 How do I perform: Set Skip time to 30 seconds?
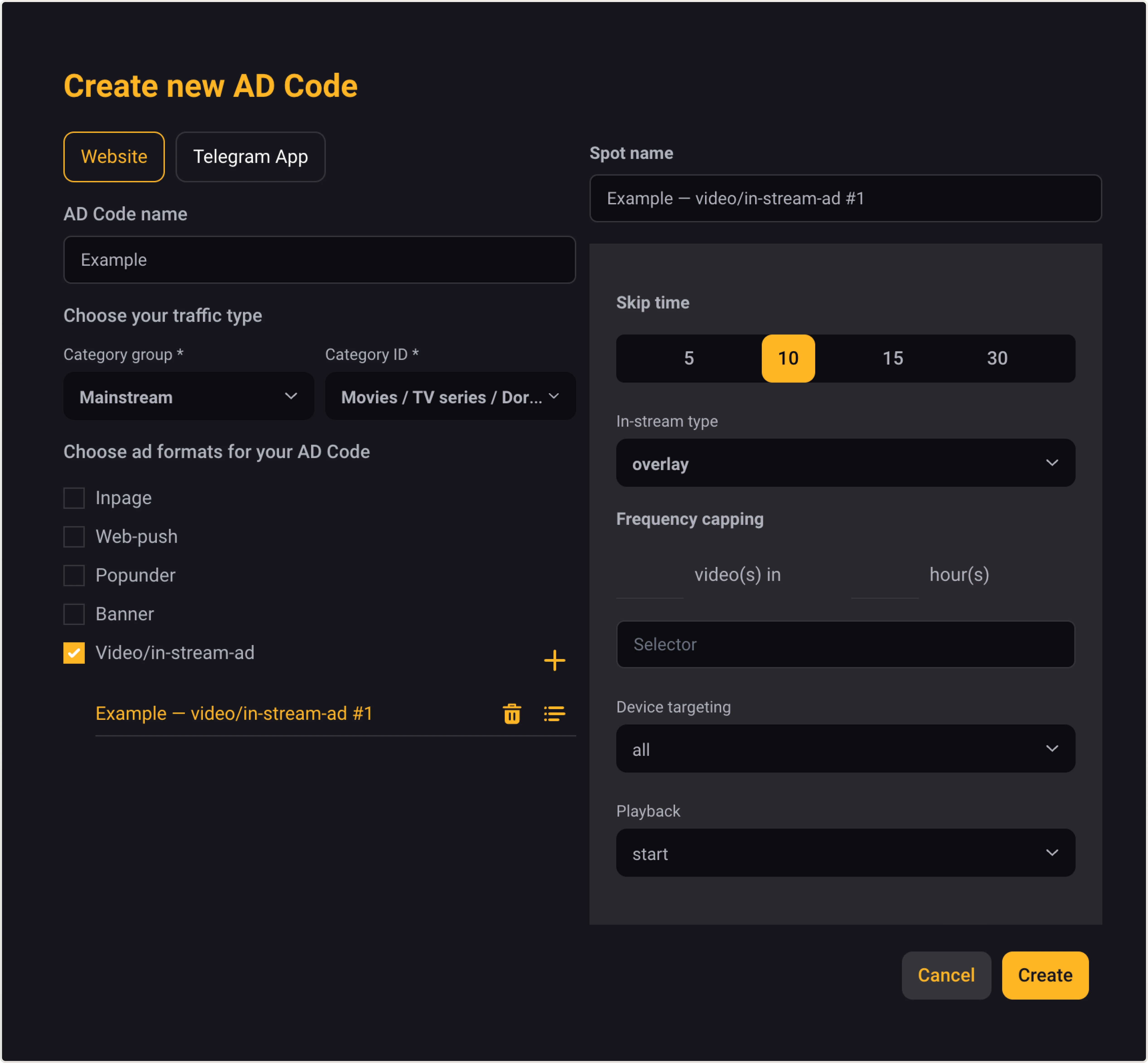point(998,358)
